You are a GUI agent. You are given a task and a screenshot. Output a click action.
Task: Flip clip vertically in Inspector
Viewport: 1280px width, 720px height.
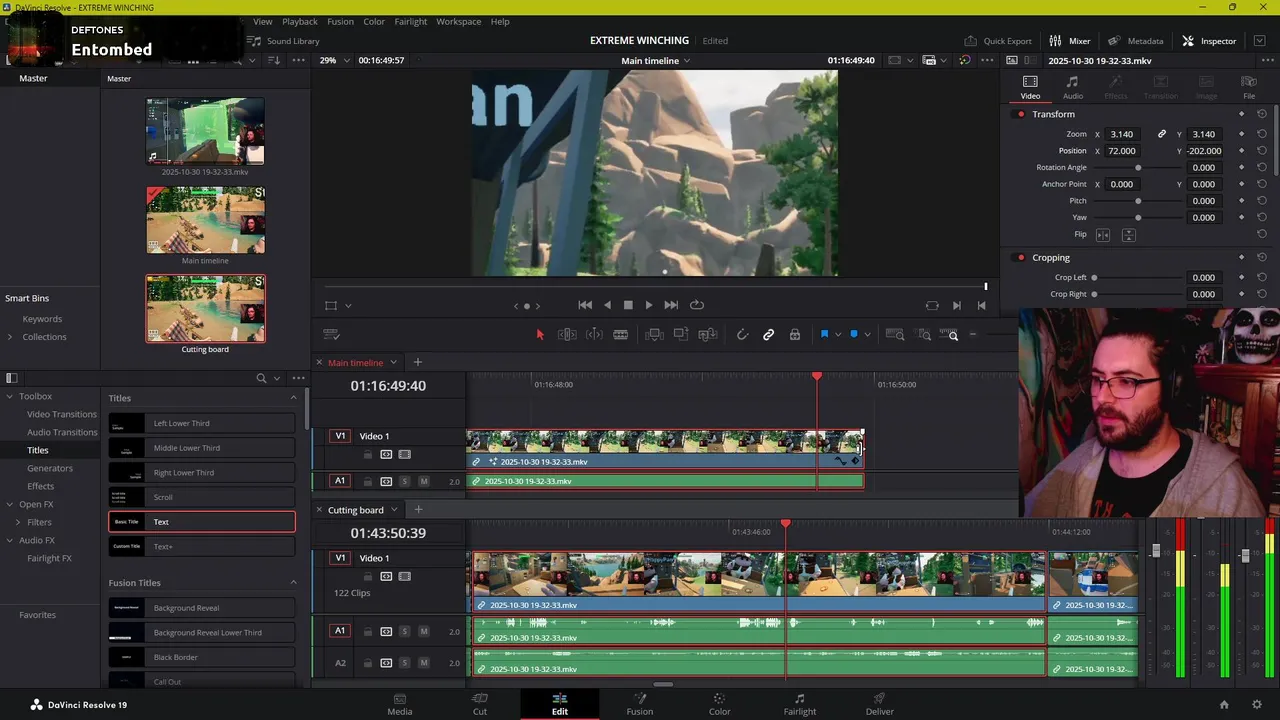pos(1128,235)
